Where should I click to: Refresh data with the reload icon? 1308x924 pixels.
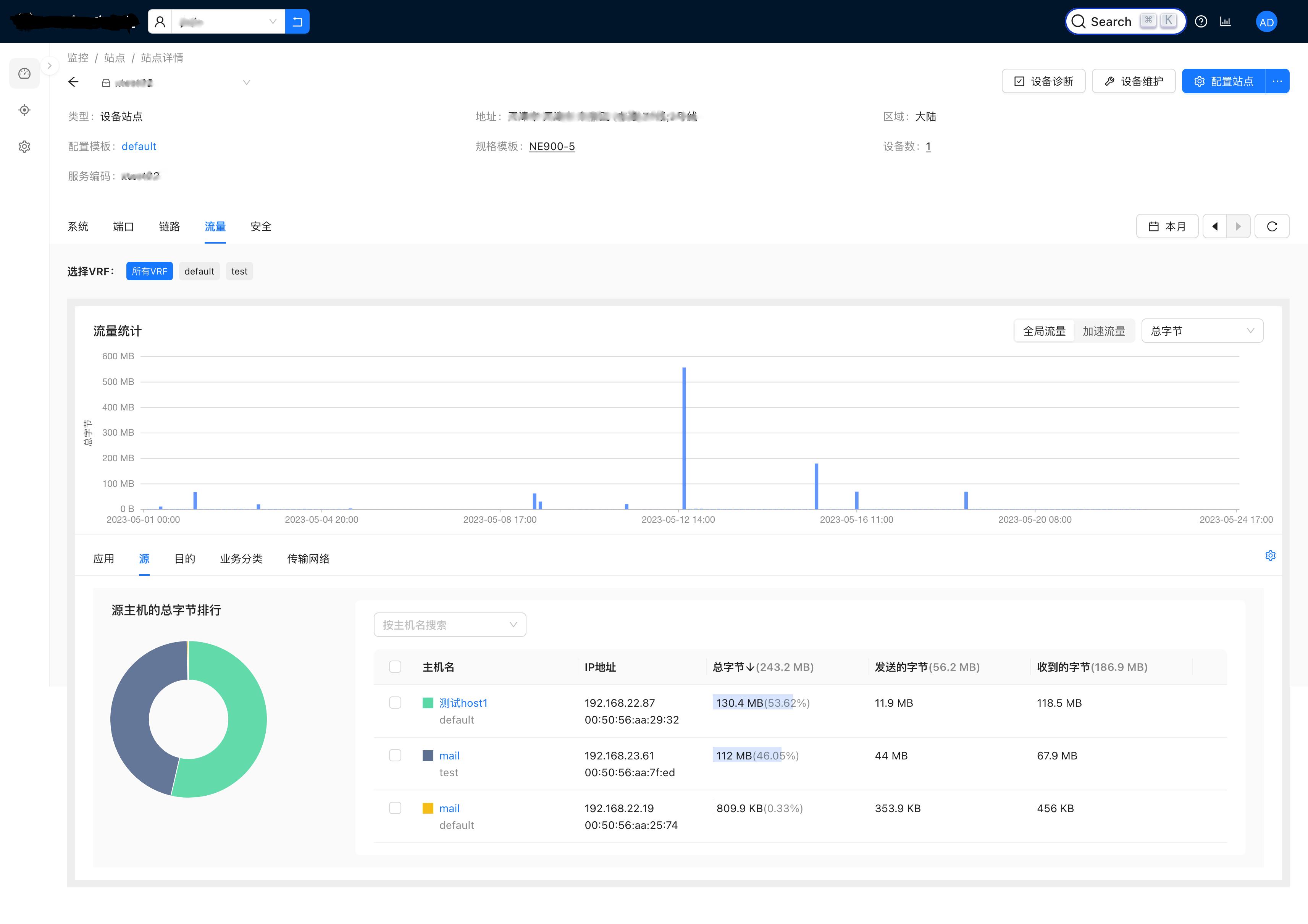tap(1272, 227)
